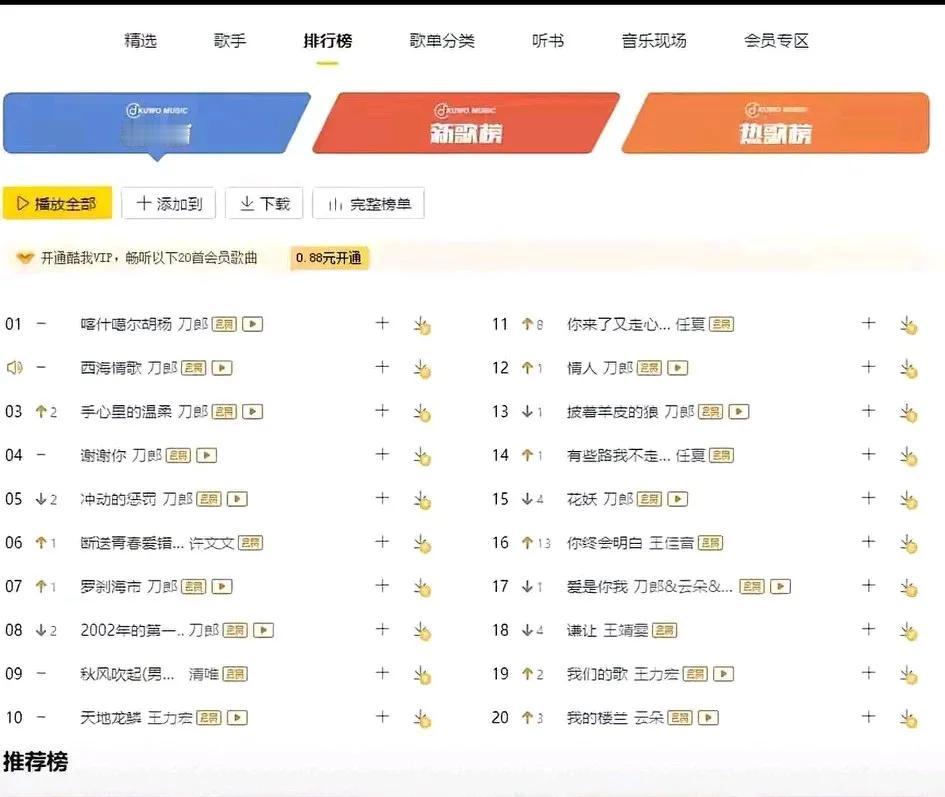Image resolution: width=945 pixels, height=797 pixels.
Task: Click the plus icon for 谢谢你
Action: [382, 454]
